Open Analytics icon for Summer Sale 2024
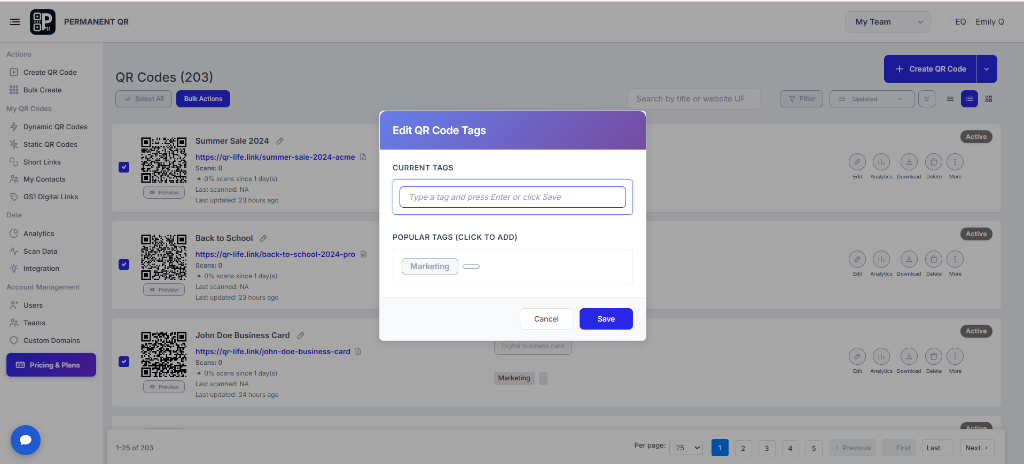Viewport: 1024px width, 464px height. (882, 161)
